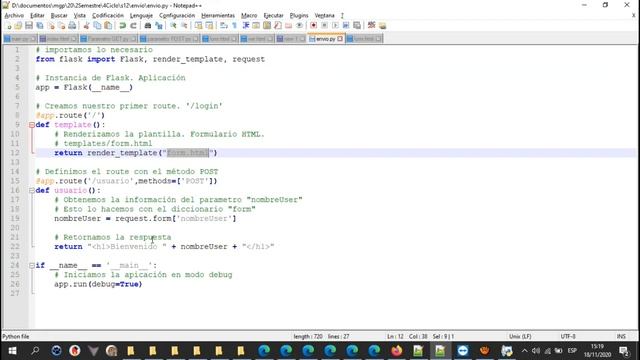Open the Macro menu
Image resolution: width=640 pixels, height=360 pixels.
249,16
